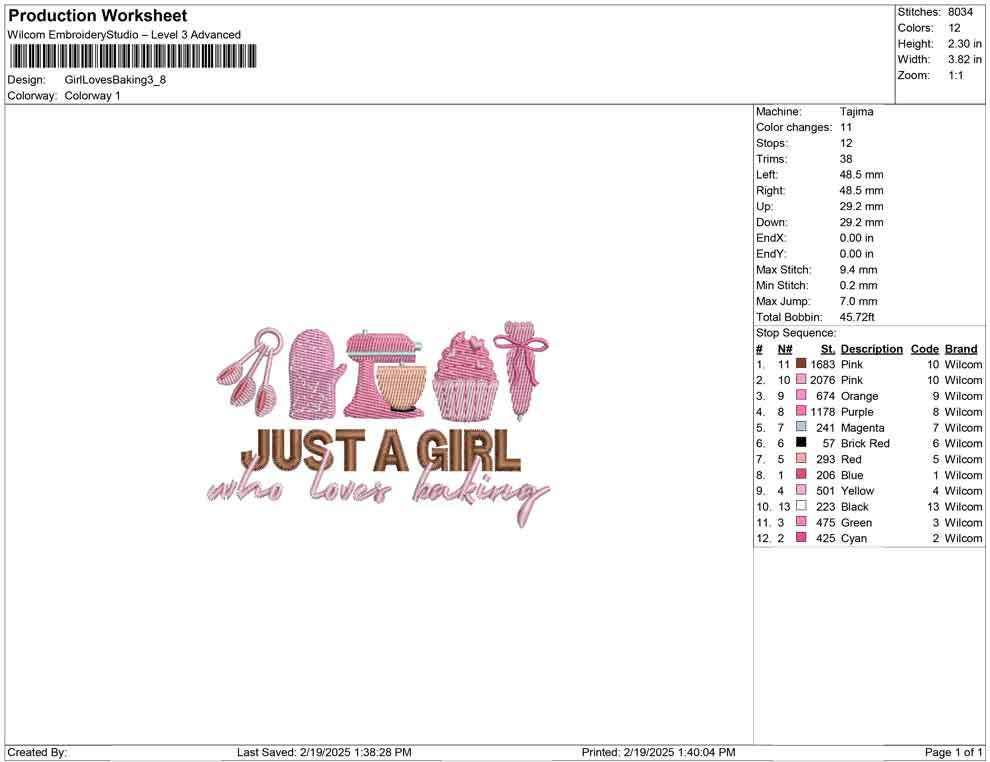Click the brown Pink swatch in stop 1
This screenshot has width=990, height=762.
point(800,364)
